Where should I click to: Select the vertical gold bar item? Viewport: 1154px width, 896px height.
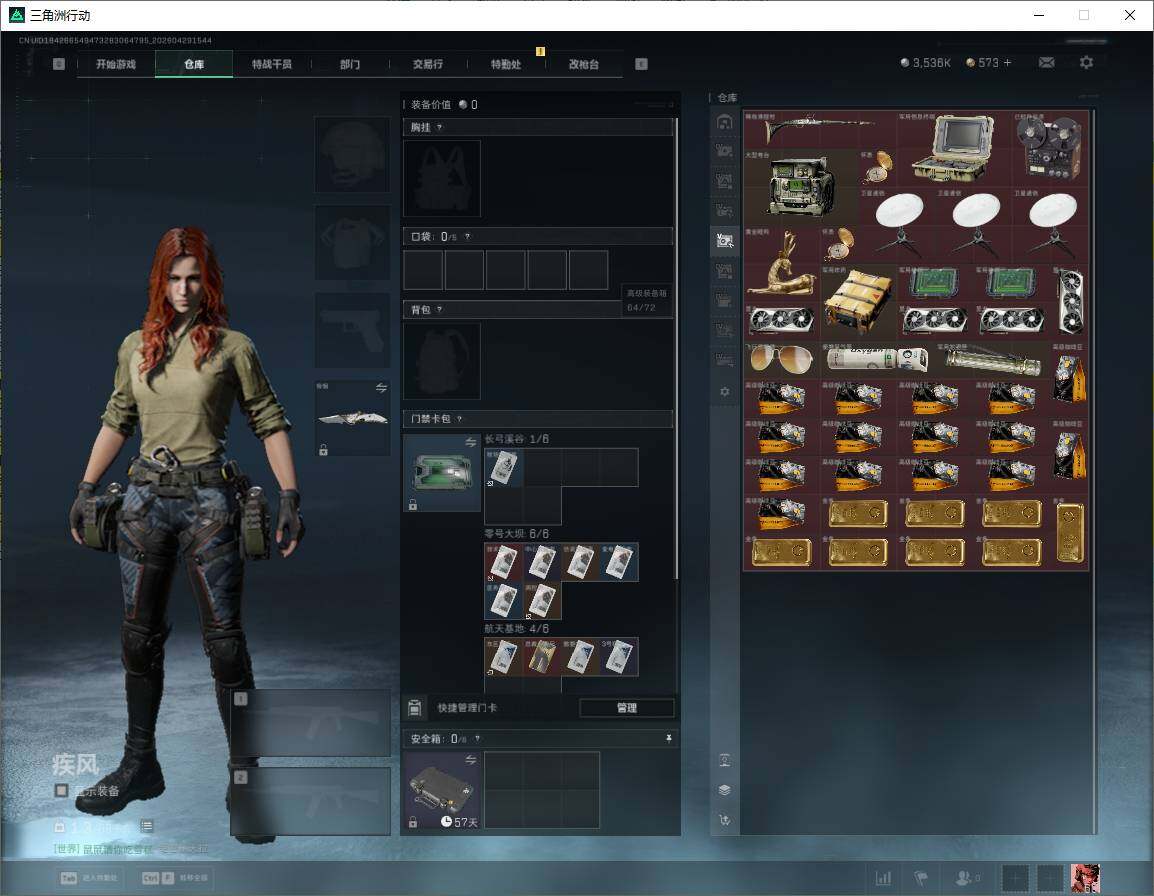1069,532
